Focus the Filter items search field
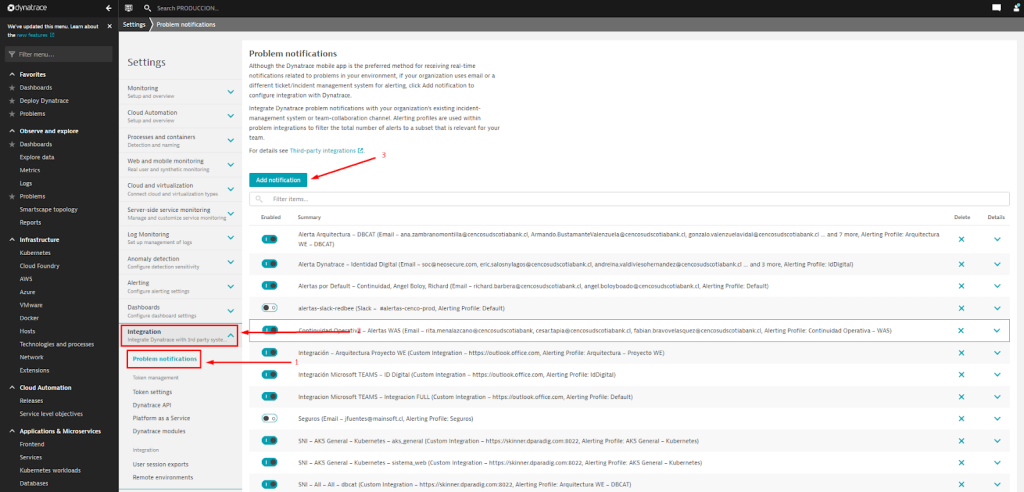This screenshot has width=1024, height=492. [x=629, y=199]
